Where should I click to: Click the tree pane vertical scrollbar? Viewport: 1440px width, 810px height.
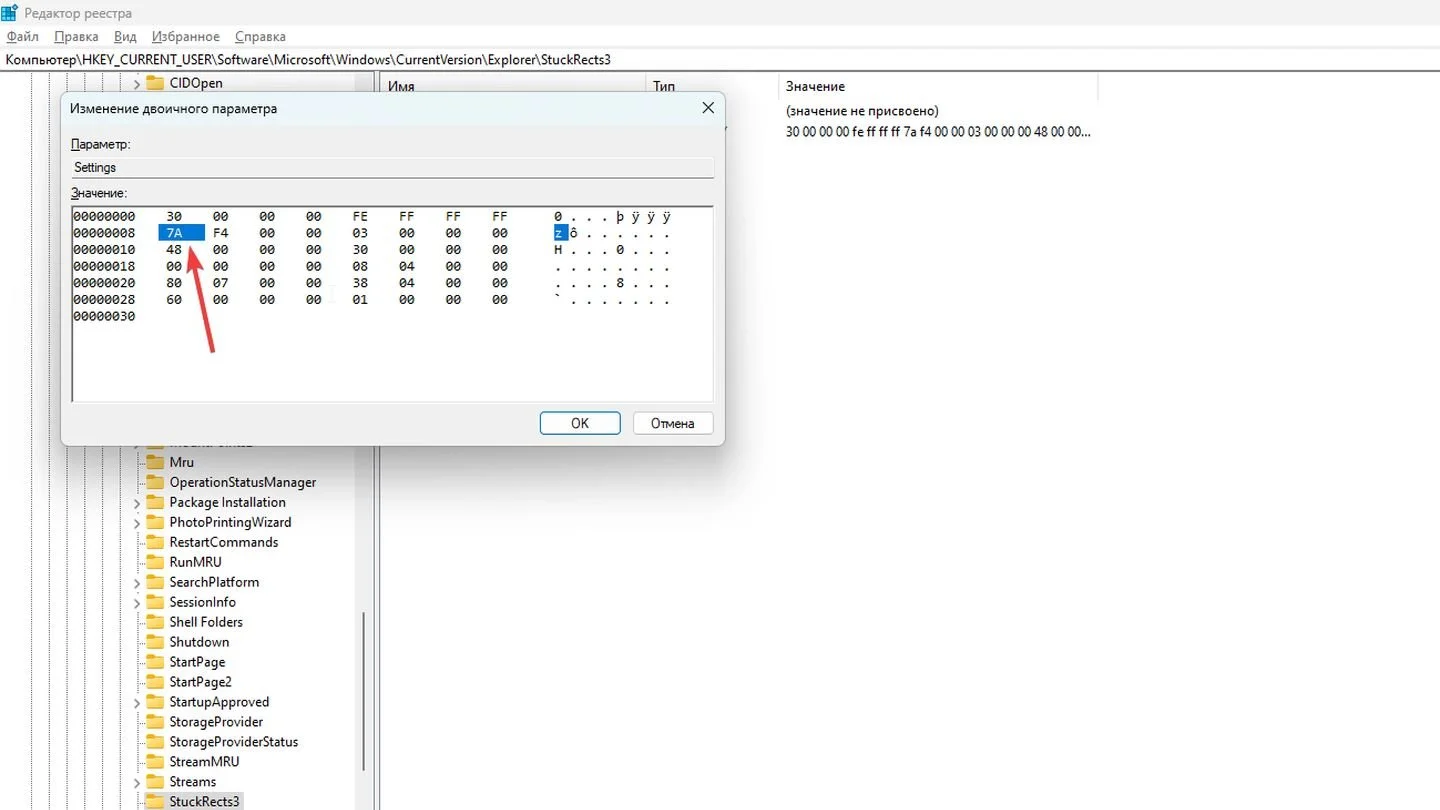(x=364, y=690)
